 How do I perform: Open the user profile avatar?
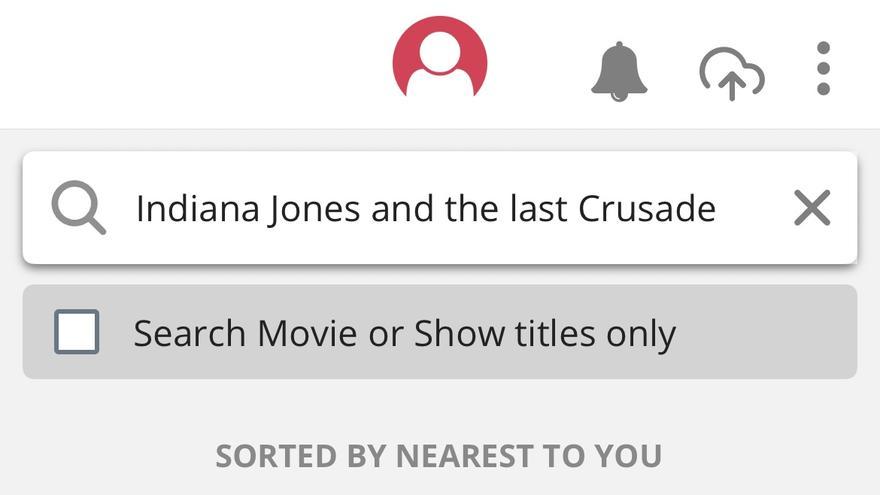[x=439, y=61]
